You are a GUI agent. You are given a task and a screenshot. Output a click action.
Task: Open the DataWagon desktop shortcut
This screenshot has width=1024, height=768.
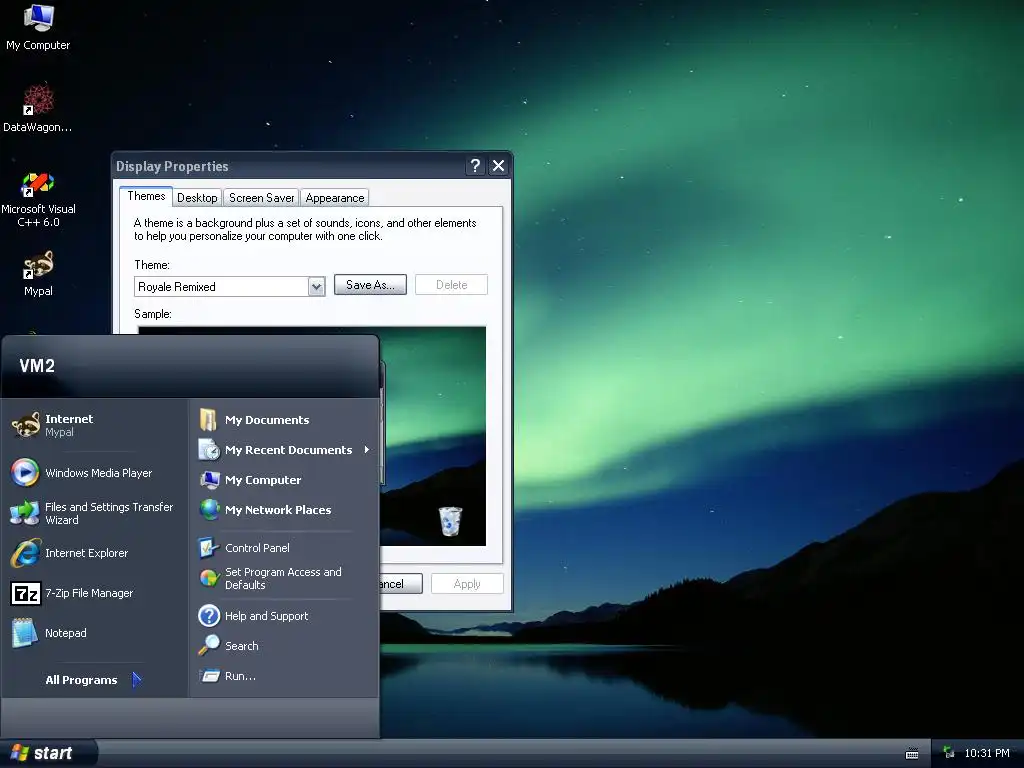(38, 108)
